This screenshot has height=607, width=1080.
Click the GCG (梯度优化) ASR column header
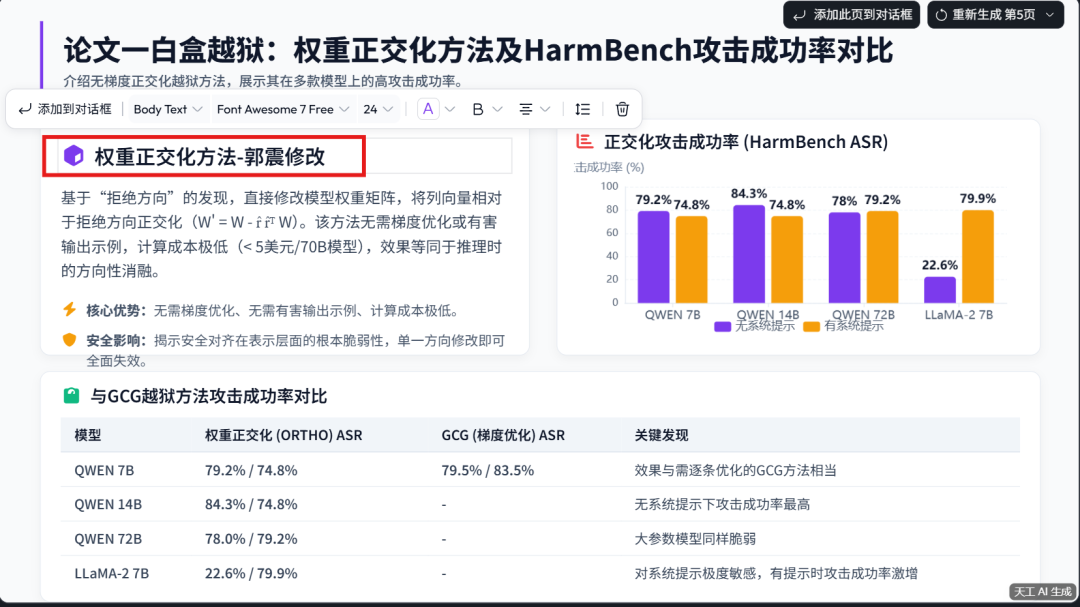click(503, 435)
